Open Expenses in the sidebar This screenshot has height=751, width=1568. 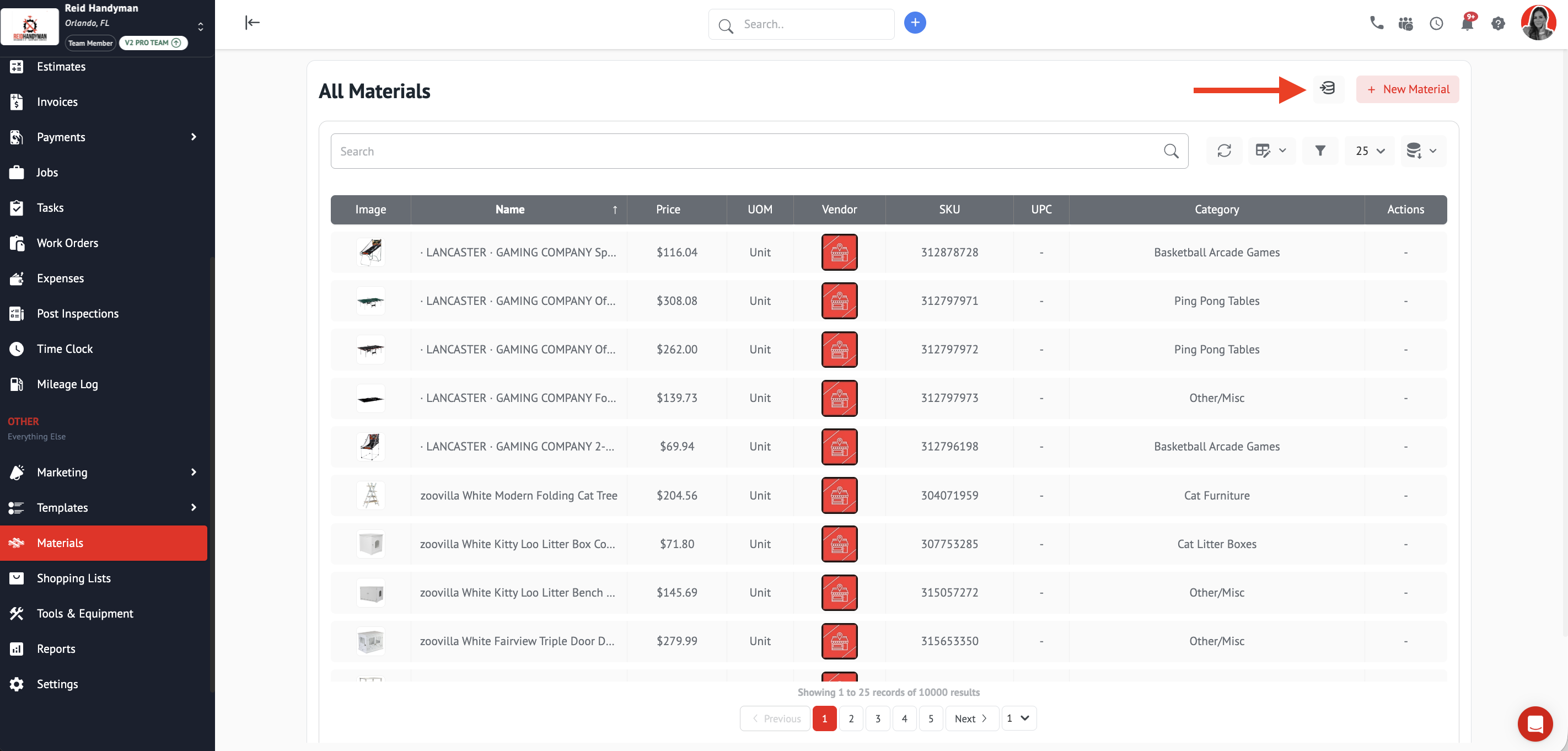coord(104,278)
